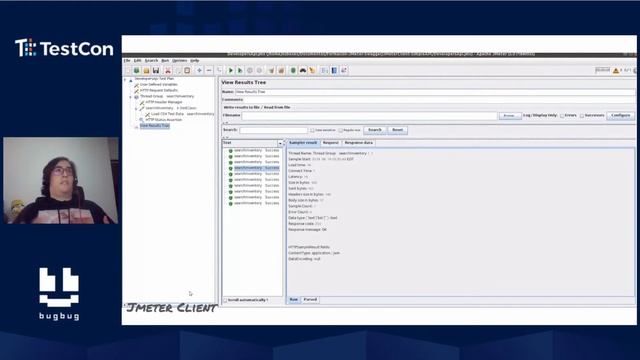The image size is (640, 360).
Task: Select the highlighted searchInventory Success result
Action: [256, 168]
